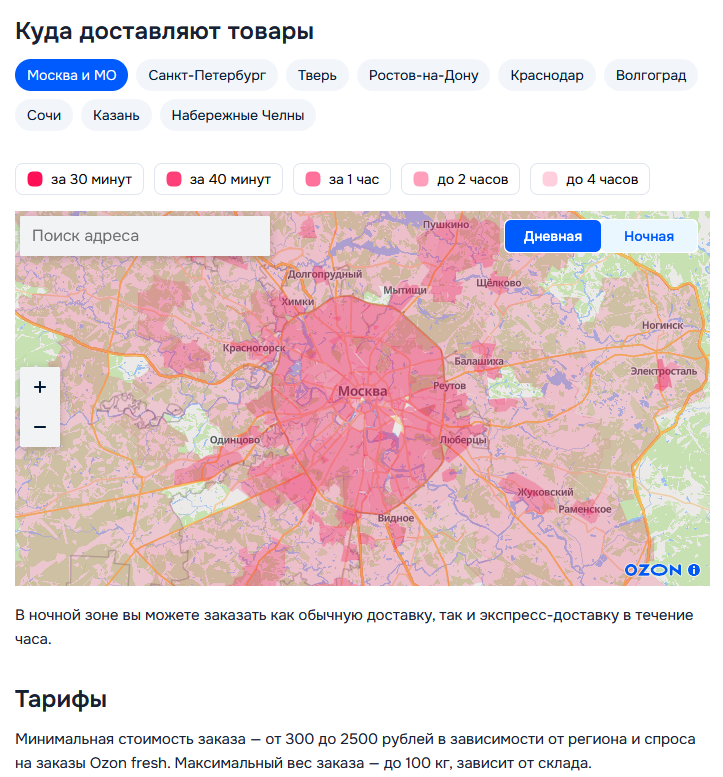
Task: Click the до 2 часов legend chip
Action: tap(460, 179)
